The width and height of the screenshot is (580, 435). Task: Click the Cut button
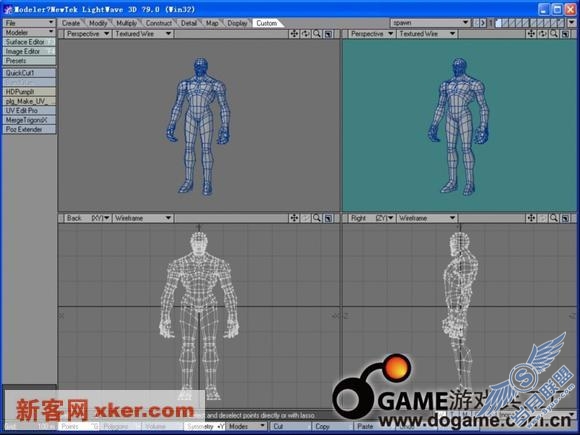[x=290, y=426]
